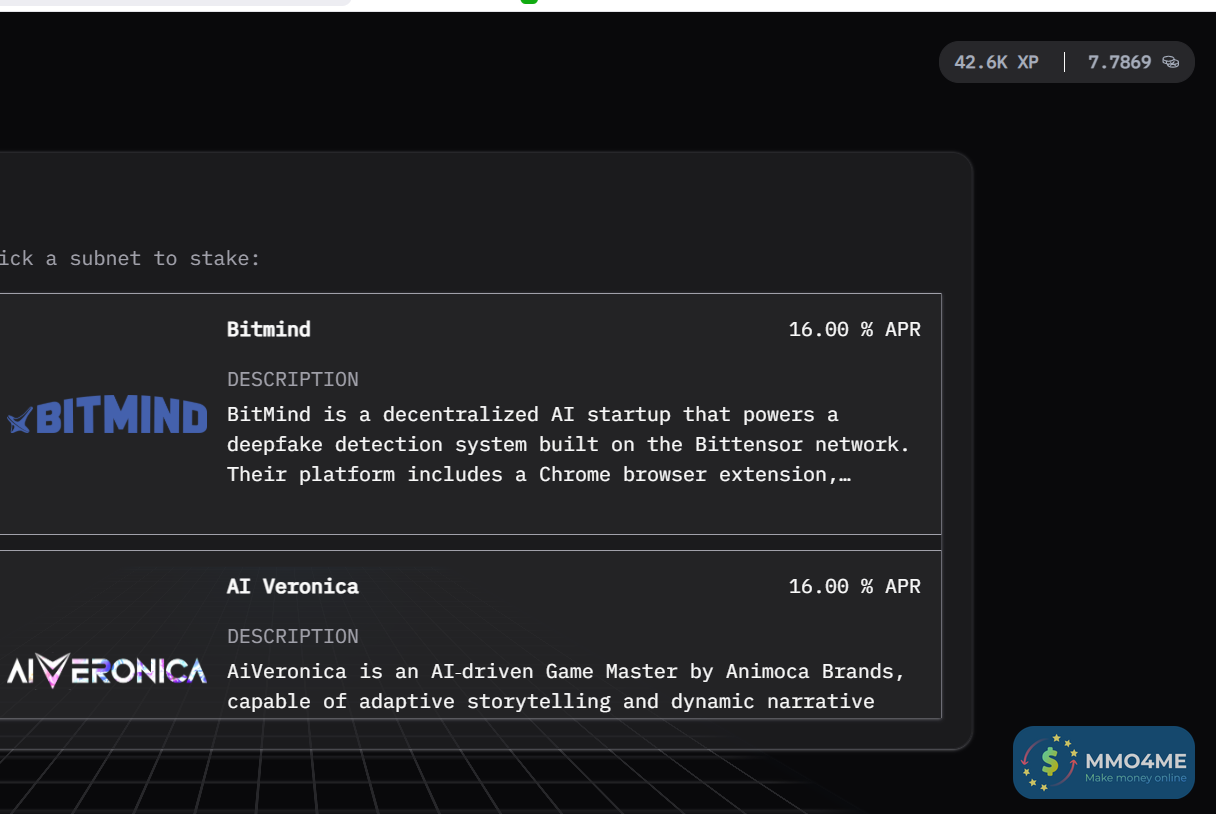Click the blue bird emblem in Bitmind logo
The image size is (1216, 814).
(19, 422)
